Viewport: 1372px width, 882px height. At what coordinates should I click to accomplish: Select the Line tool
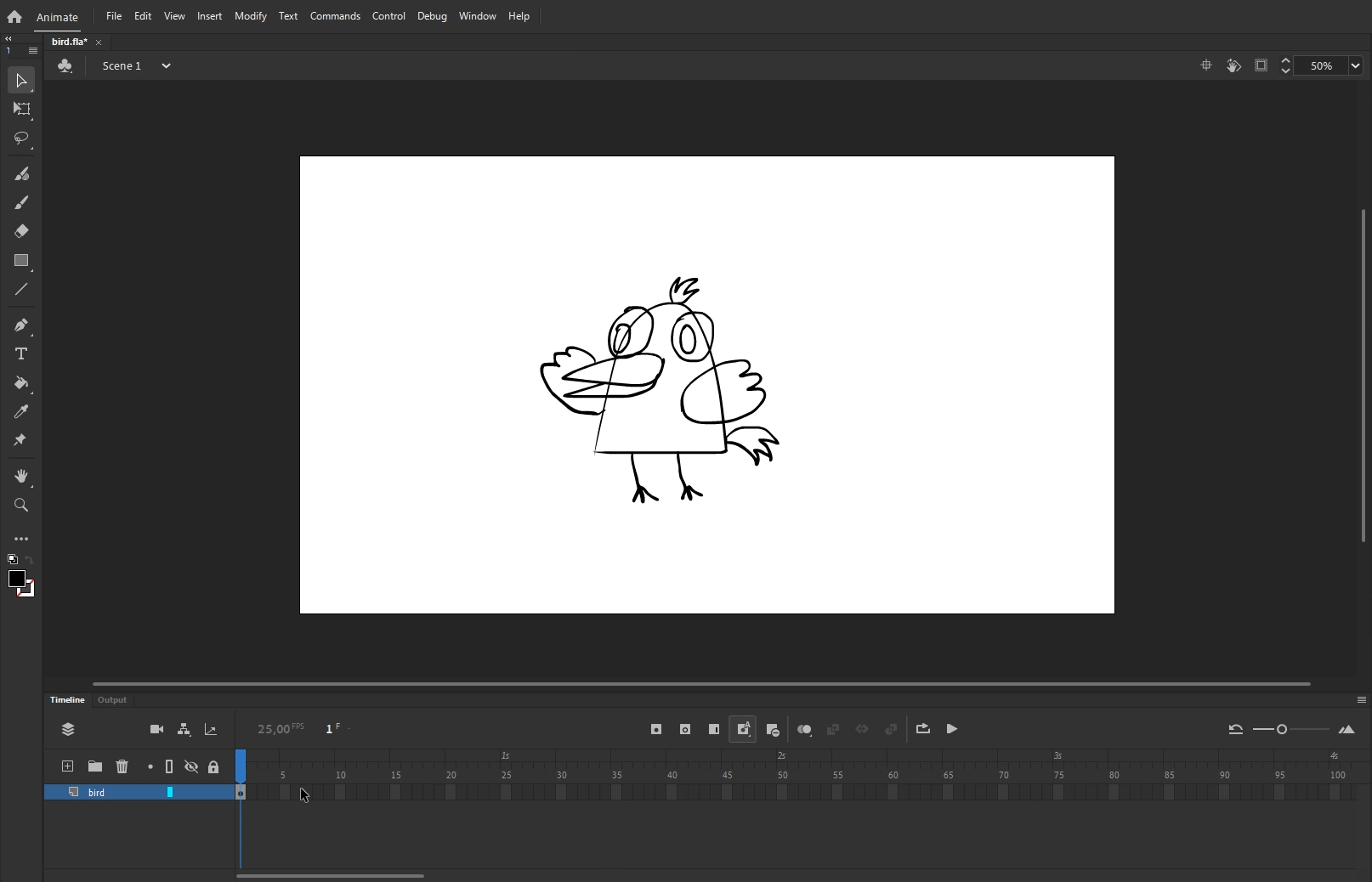(x=21, y=290)
